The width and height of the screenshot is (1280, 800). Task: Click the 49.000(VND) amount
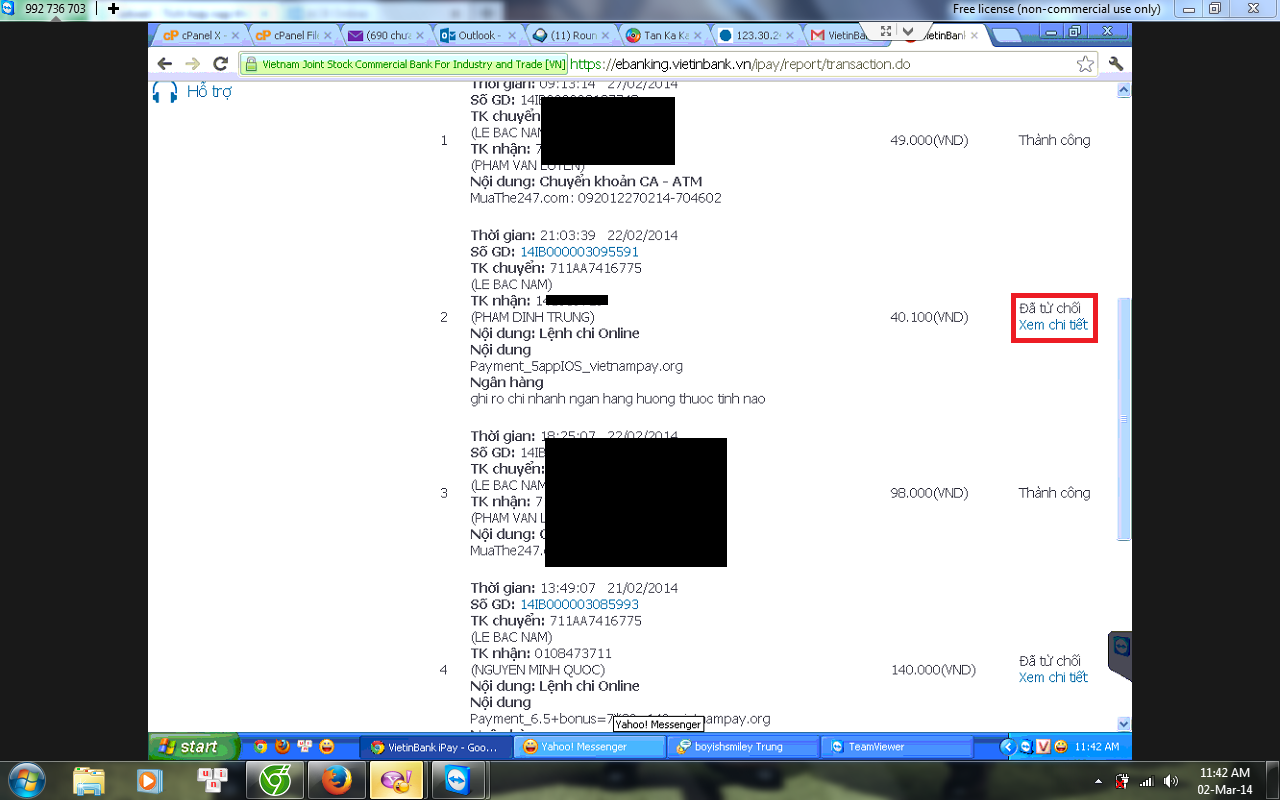click(929, 141)
